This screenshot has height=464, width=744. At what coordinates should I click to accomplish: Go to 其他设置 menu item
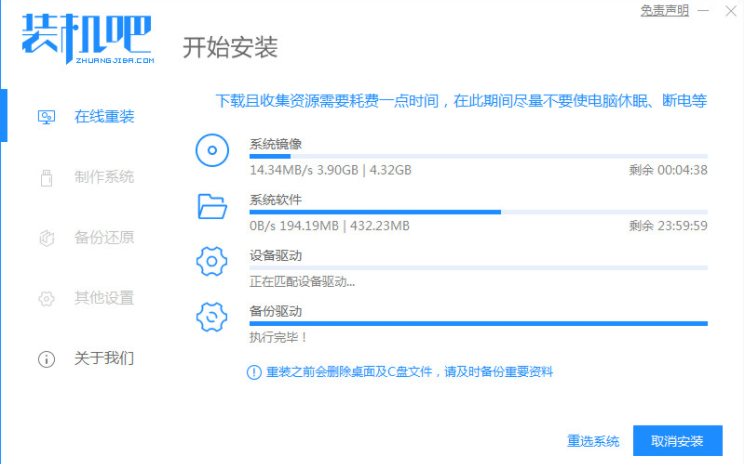[104, 298]
